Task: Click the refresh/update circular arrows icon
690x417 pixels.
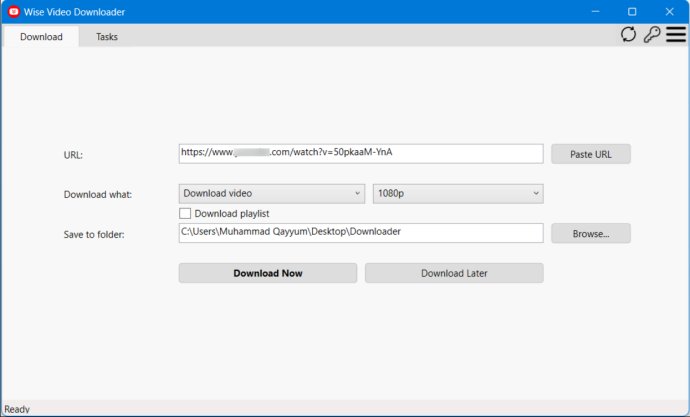Action: (628, 34)
